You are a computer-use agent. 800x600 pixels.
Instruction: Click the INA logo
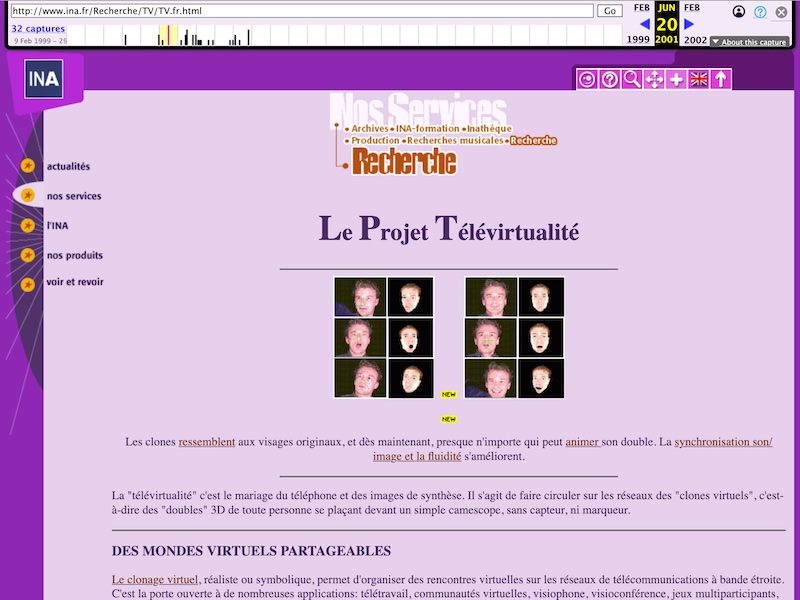coord(44,79)
